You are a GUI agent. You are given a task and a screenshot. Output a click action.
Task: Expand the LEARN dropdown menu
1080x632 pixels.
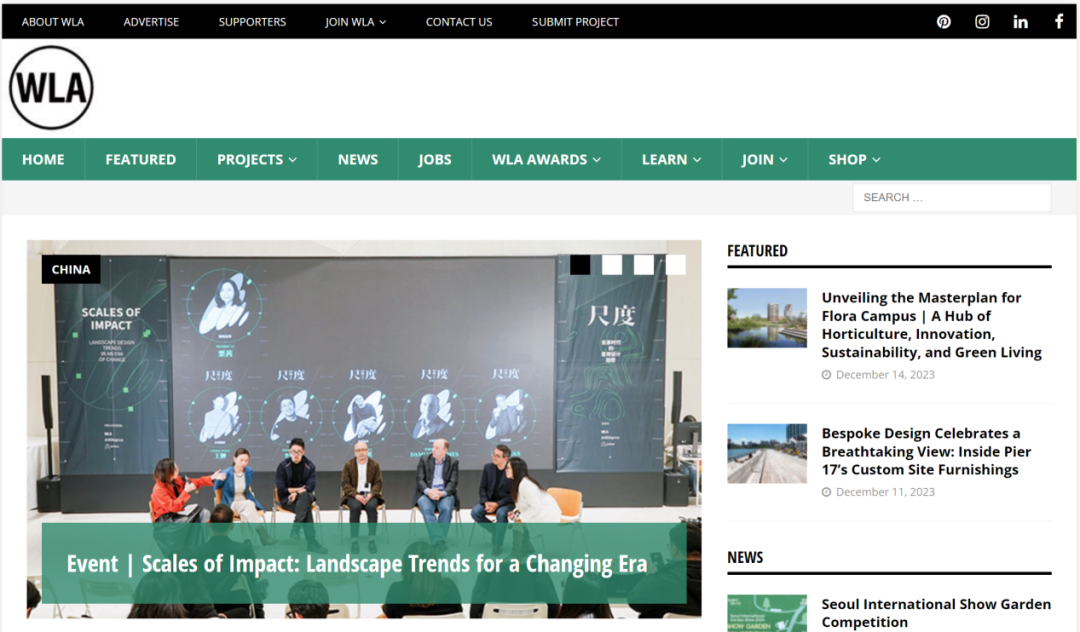[x=672, y=160]
